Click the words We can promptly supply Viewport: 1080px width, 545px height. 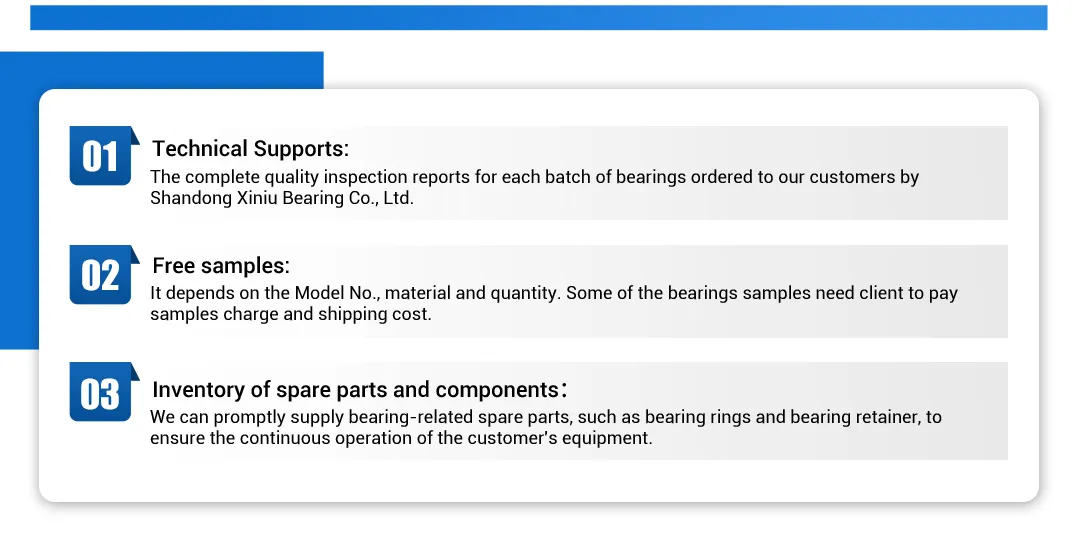click(x=235, y=417)
